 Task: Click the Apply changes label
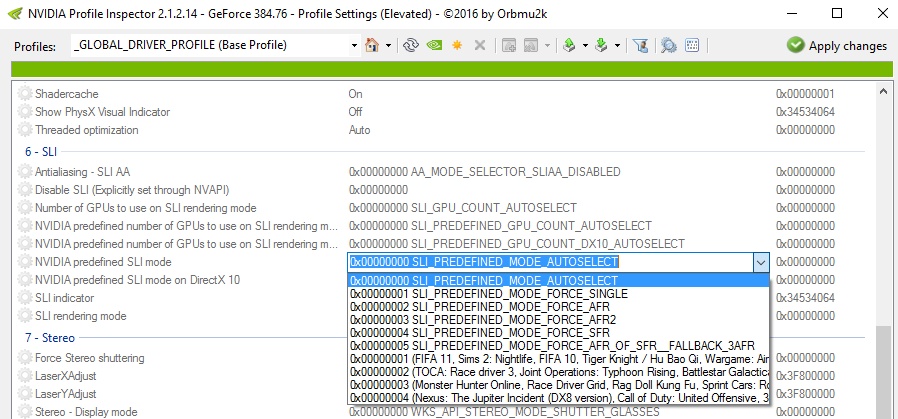[848, 46]
